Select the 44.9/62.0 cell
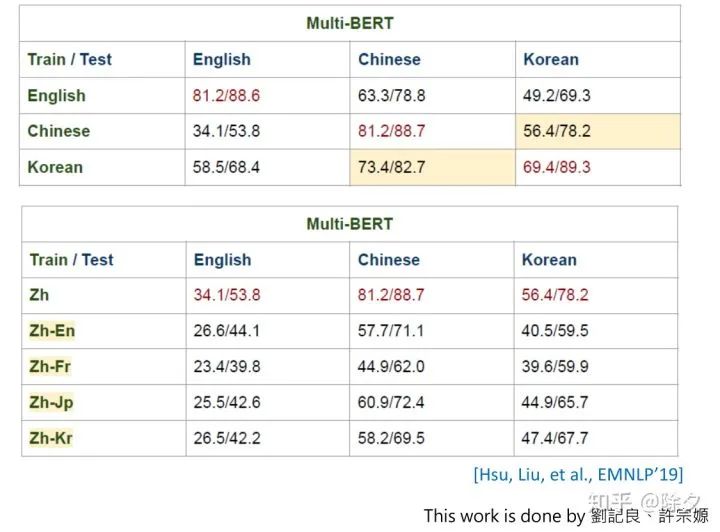The height and width of the screenshot is (532, 720). coord(391,367)
